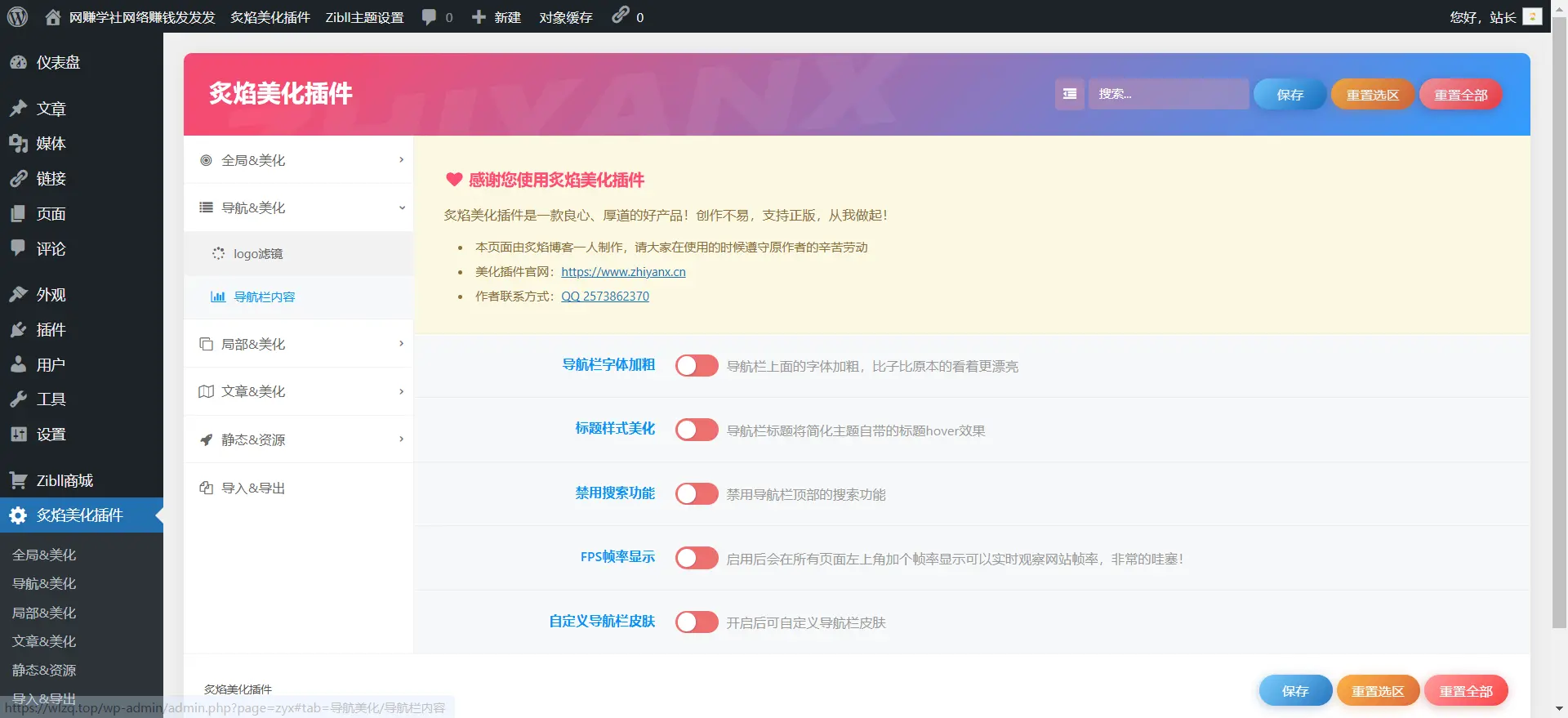Click the book icon beside 文章&美化
The width and height of the screenshot is (1568, 718).
click(x=207, y=391)
